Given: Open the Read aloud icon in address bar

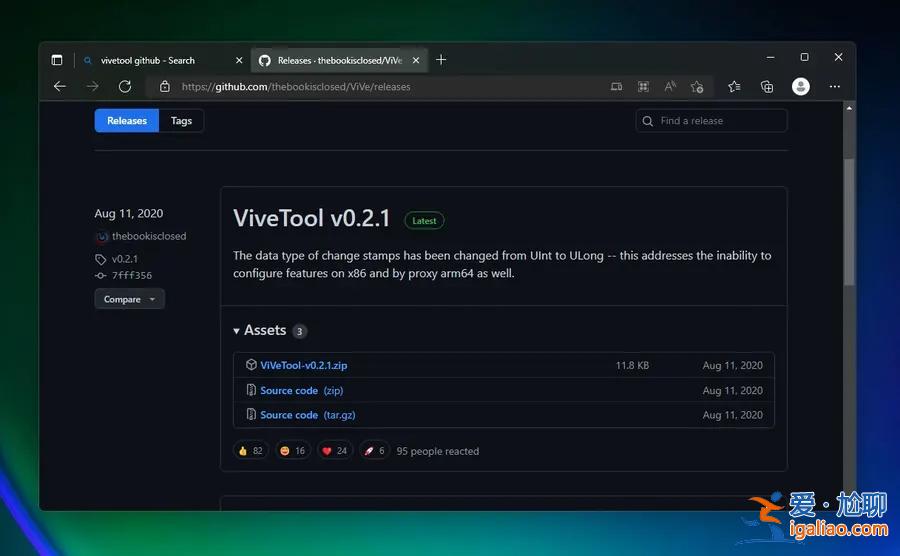Looking at the screenshot, I should click(x=670, y=87).
